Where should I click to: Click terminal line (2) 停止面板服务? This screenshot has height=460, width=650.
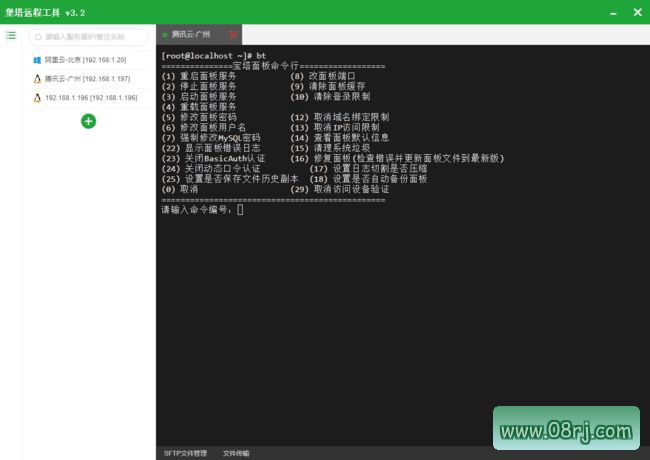click(199, 87)
